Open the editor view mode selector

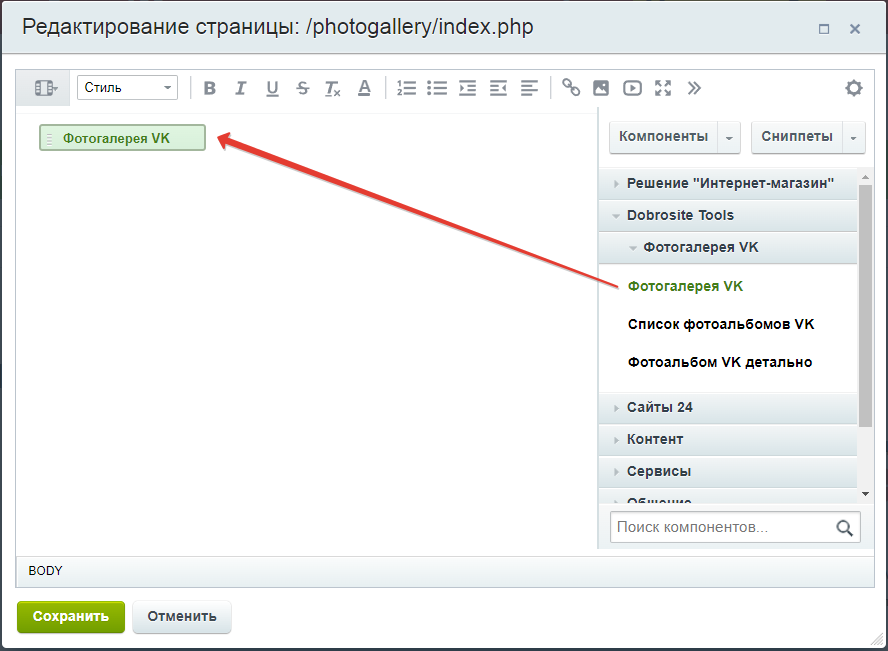click(46, 88)
